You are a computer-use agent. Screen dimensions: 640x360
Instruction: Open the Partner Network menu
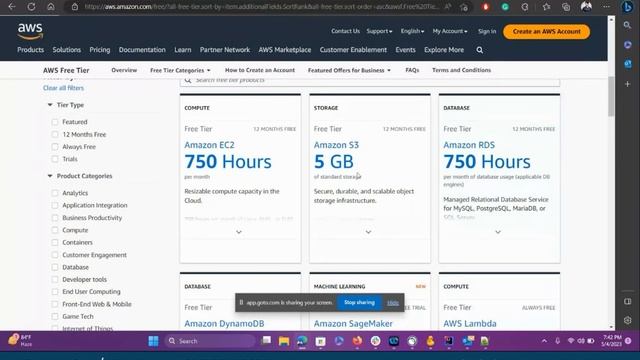pos(224,50)
